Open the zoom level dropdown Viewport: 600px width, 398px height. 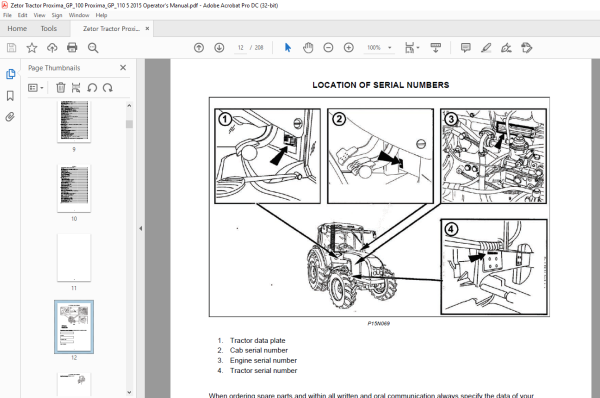pos(390,48)
